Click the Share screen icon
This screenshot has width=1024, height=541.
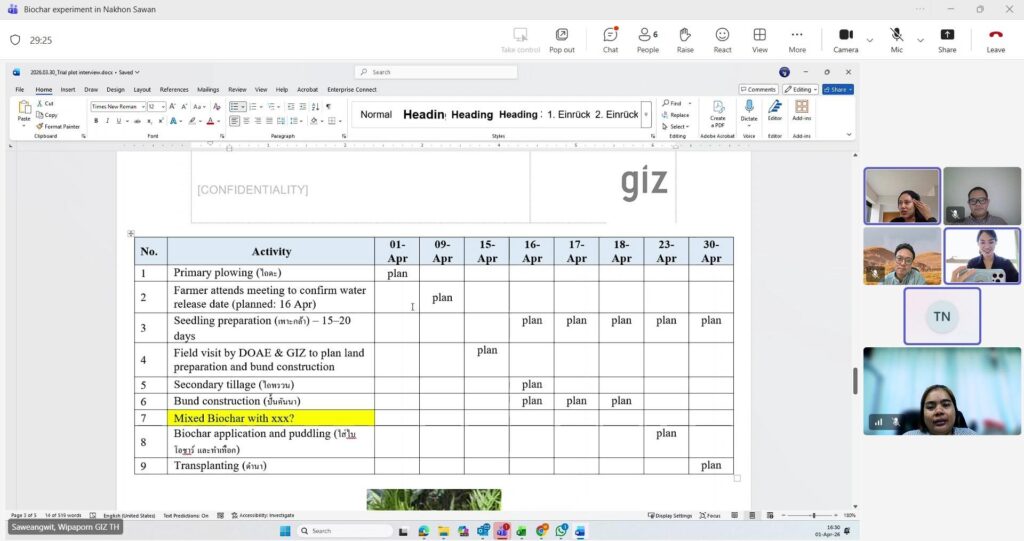point(946,39)
